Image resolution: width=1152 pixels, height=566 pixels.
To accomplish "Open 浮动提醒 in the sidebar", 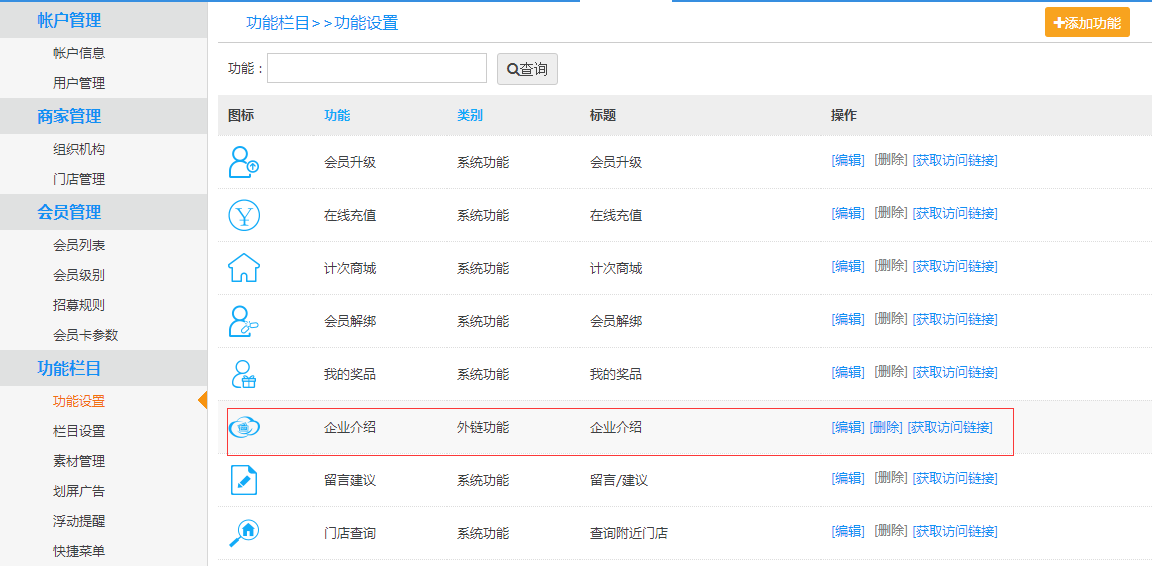I will click(79, 521).
